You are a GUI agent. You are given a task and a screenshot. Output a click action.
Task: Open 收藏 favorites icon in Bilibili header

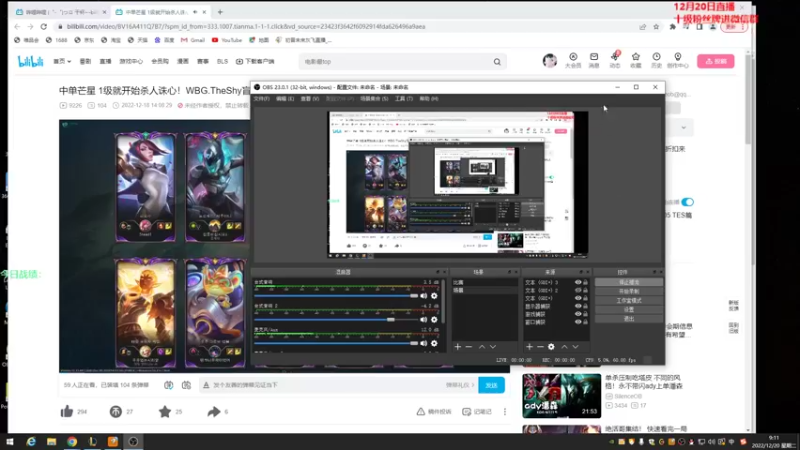tap(636, 60)
